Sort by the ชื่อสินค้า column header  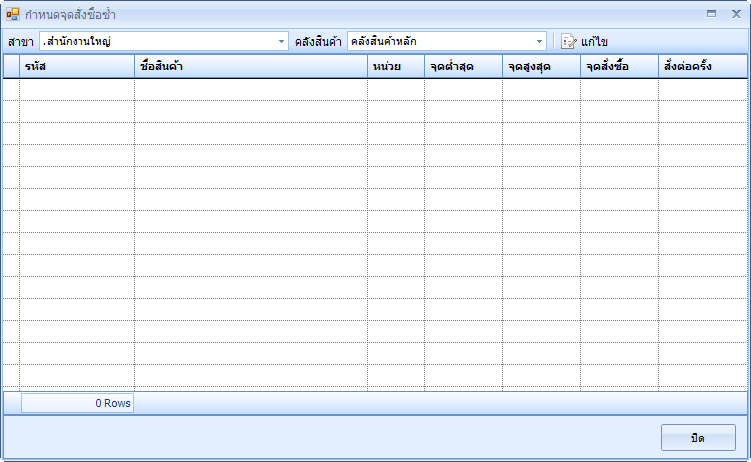(250, 66)
